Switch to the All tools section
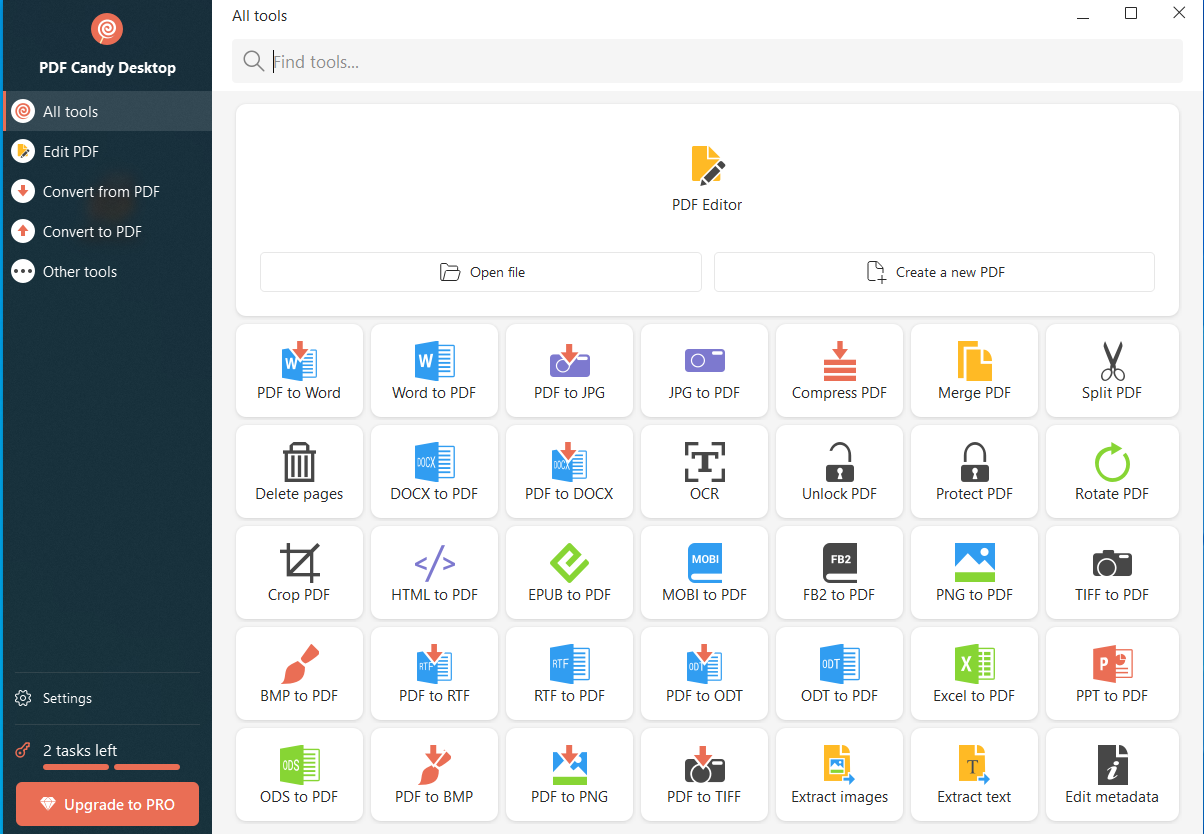Screen dimensions: 1204x834 point(108,111)
